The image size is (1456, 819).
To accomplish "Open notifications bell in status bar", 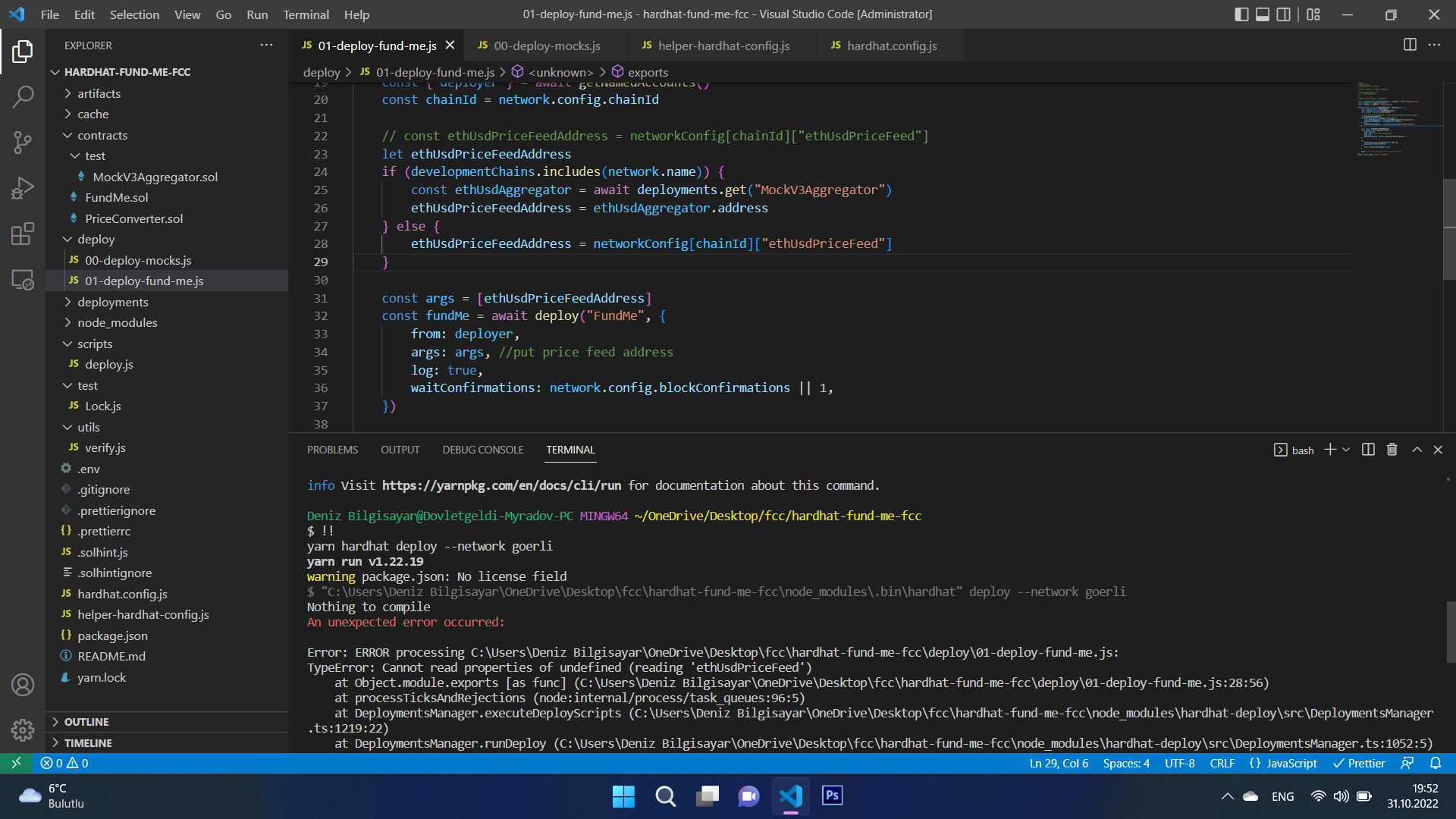I will click(x=1436, y=763).
